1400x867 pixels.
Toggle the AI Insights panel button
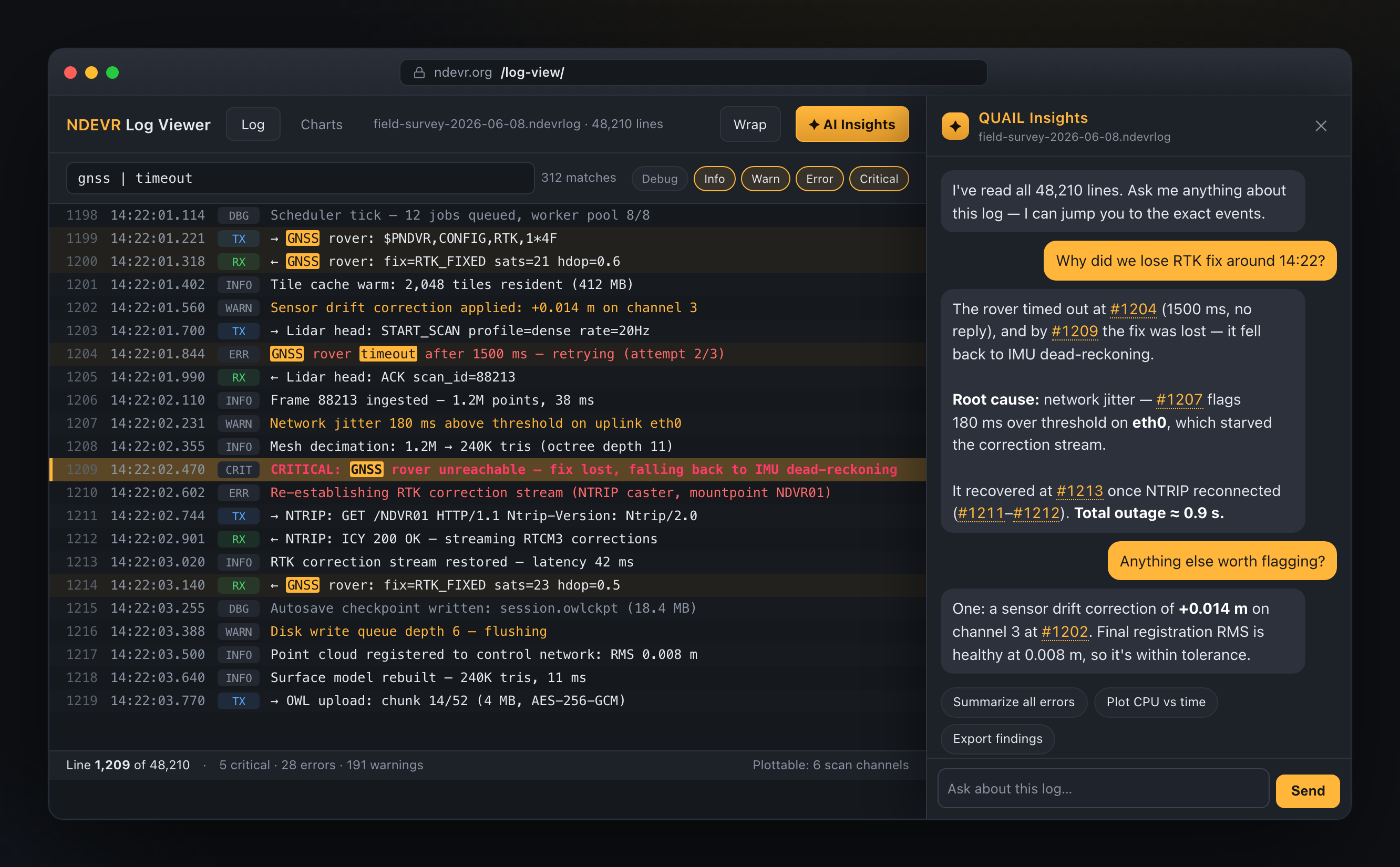coord(852,124)
